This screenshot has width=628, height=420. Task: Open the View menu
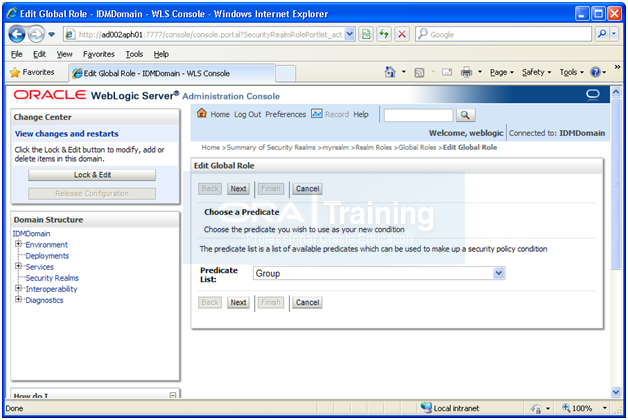coord(64,54)
